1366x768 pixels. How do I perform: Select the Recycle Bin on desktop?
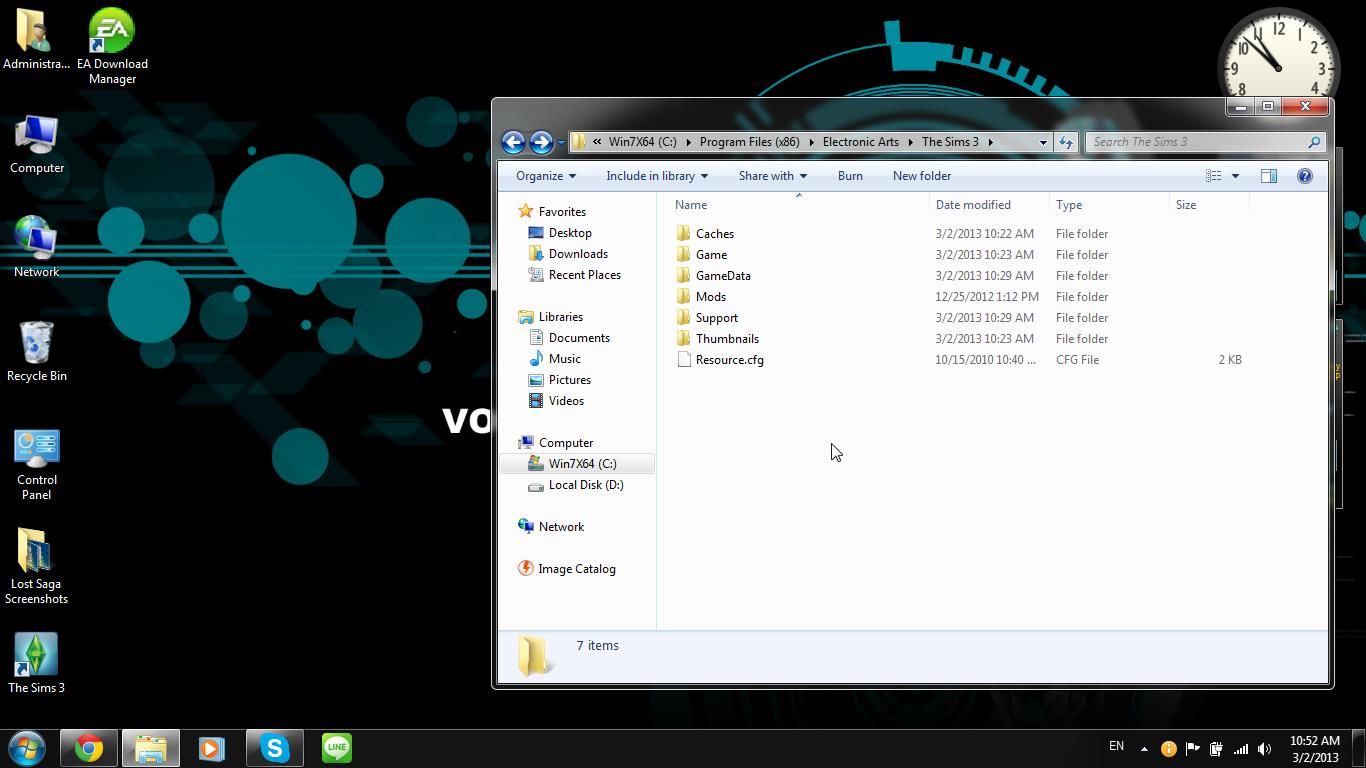[x=37, y=351]
